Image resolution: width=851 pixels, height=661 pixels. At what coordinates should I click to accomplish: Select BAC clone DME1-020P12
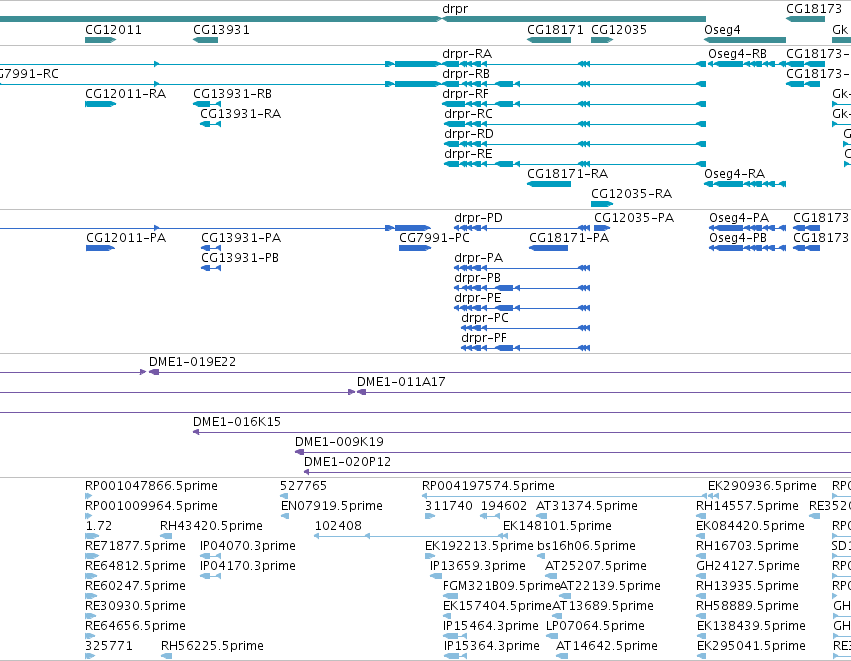(347, 462)
